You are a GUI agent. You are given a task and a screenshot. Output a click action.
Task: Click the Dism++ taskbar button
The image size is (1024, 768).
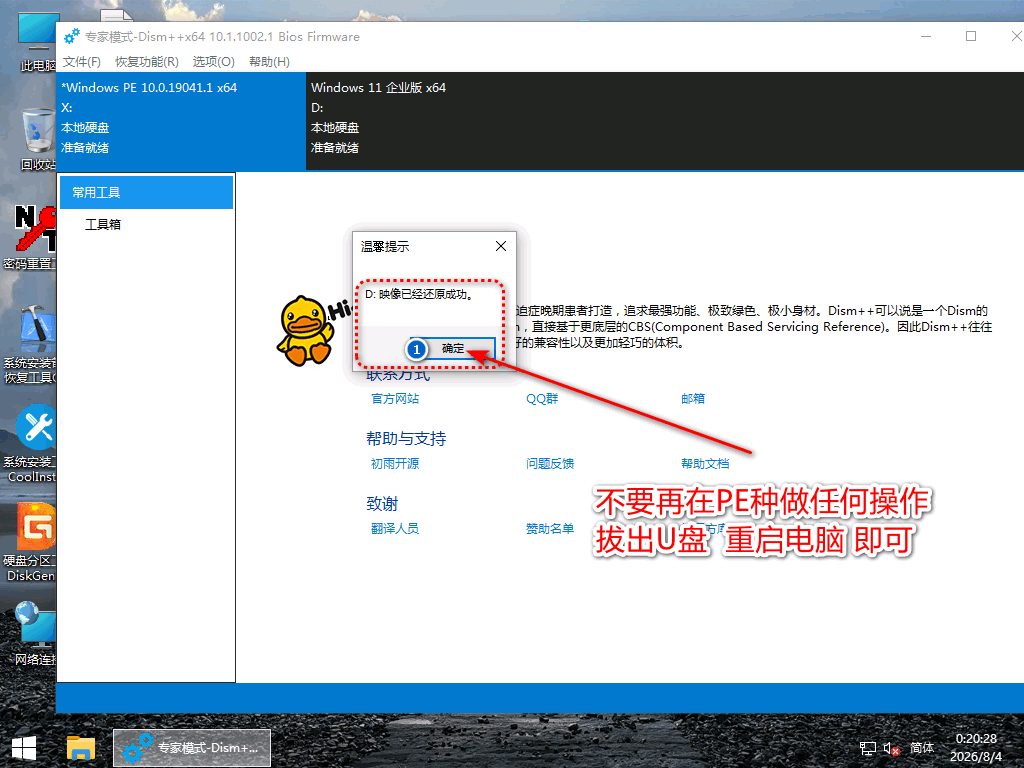[192, 748]
